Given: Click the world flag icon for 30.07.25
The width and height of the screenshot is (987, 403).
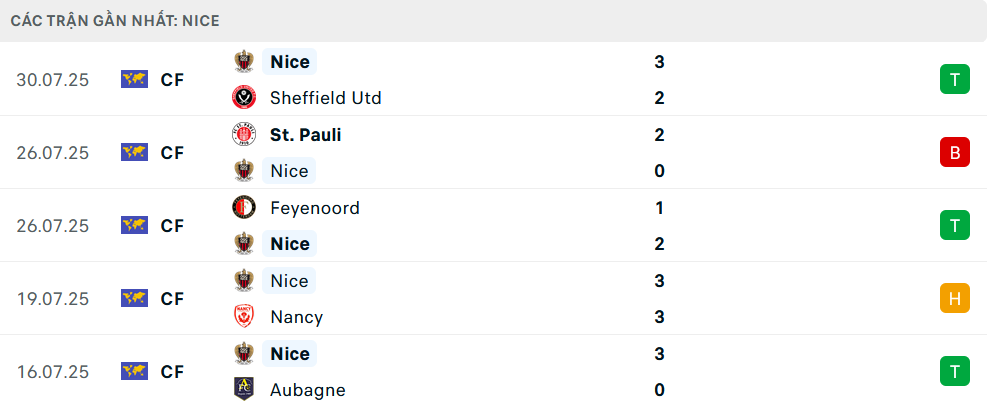Looking at the screenshot, I should pos(134,79).
